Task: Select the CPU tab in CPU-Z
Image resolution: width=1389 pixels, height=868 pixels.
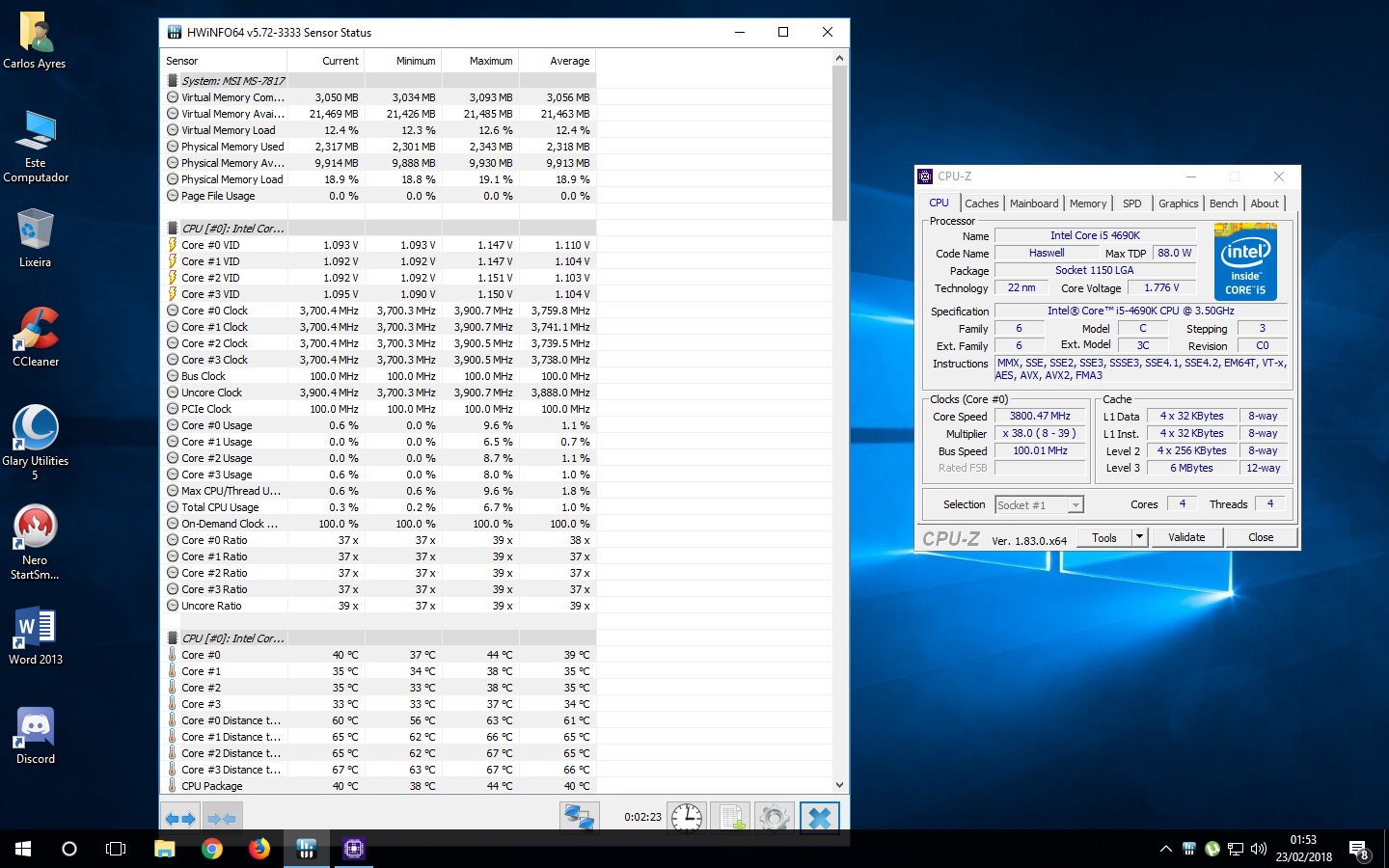Action: [939, 203]
